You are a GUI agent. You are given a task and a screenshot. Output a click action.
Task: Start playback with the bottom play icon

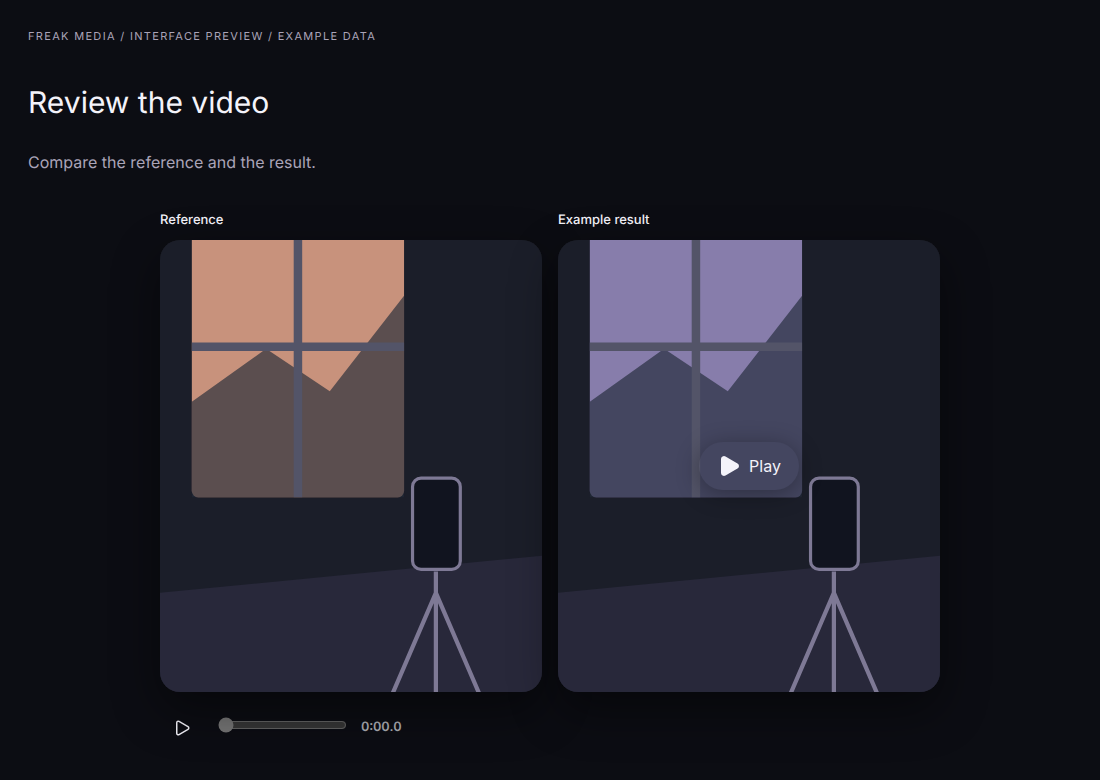(x=182, y=727)
